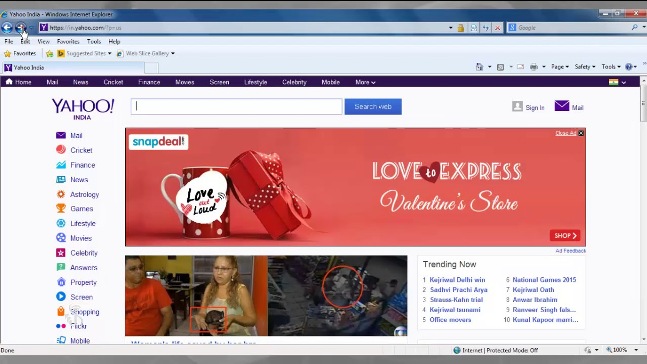Click the print icon in command bar
The width and height of the screenshot is (647, 364).
click(534, 67)
